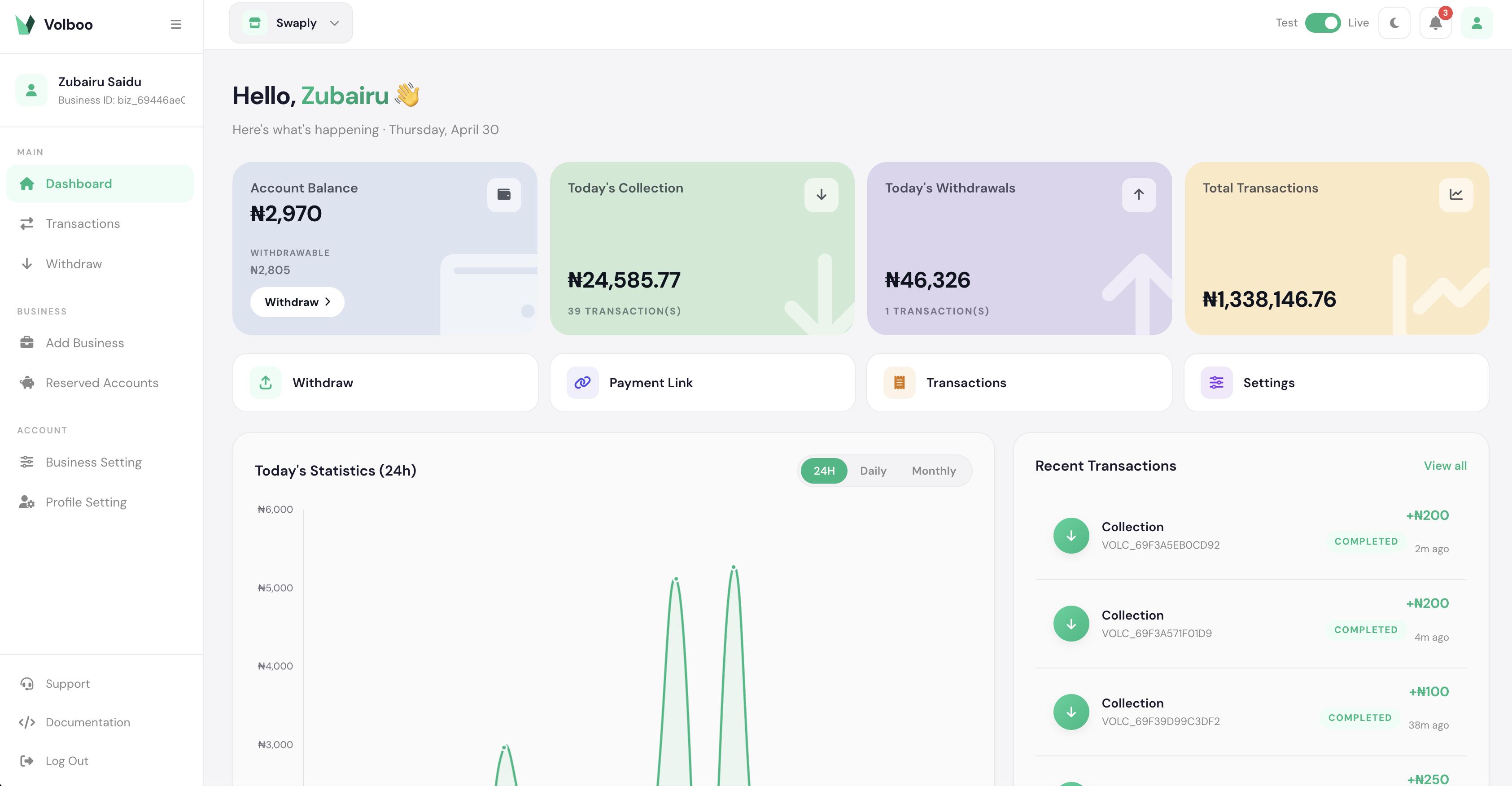Screen dimensions: 1512x786
Task: Click the Dashboard home icon in sidebar
Action: 27,184
